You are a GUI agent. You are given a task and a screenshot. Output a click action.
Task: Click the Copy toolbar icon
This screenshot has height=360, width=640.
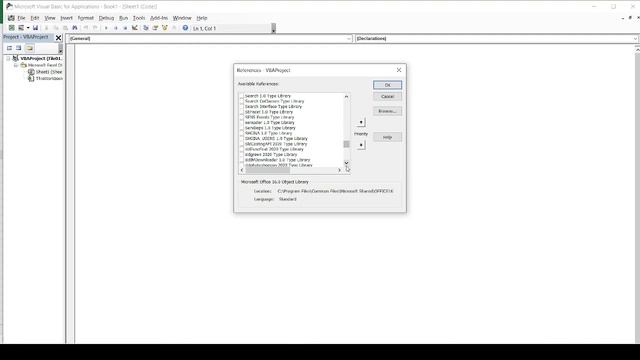point(56,28)
